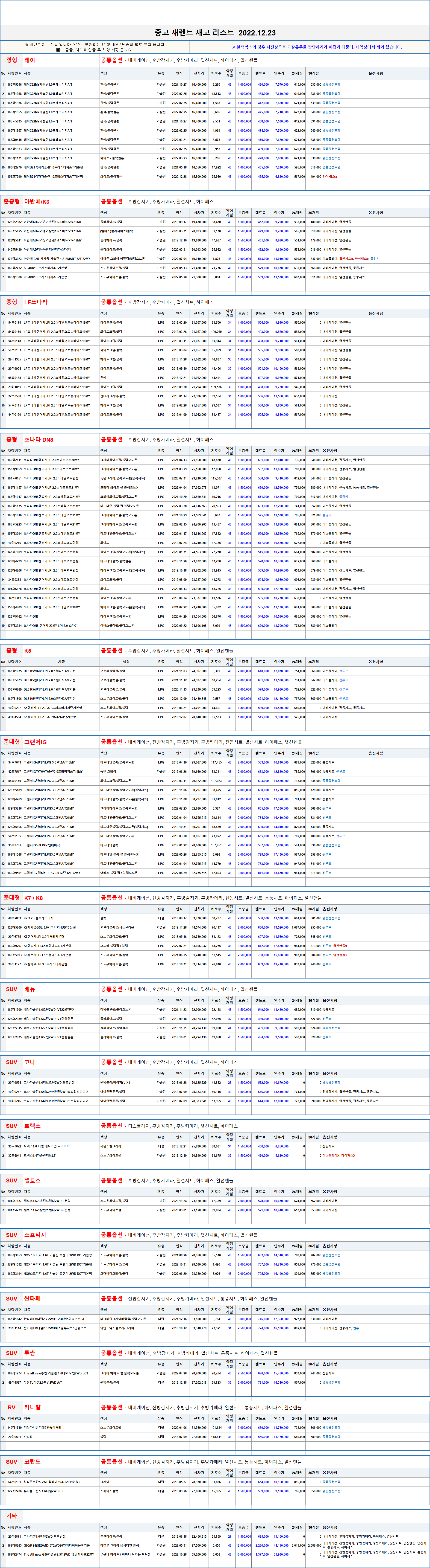Click the title 중고 재렌트 재고 리스트 2022.12.23
The height and width of the screenshot is (1568, 430).
(x=215, y=33)
